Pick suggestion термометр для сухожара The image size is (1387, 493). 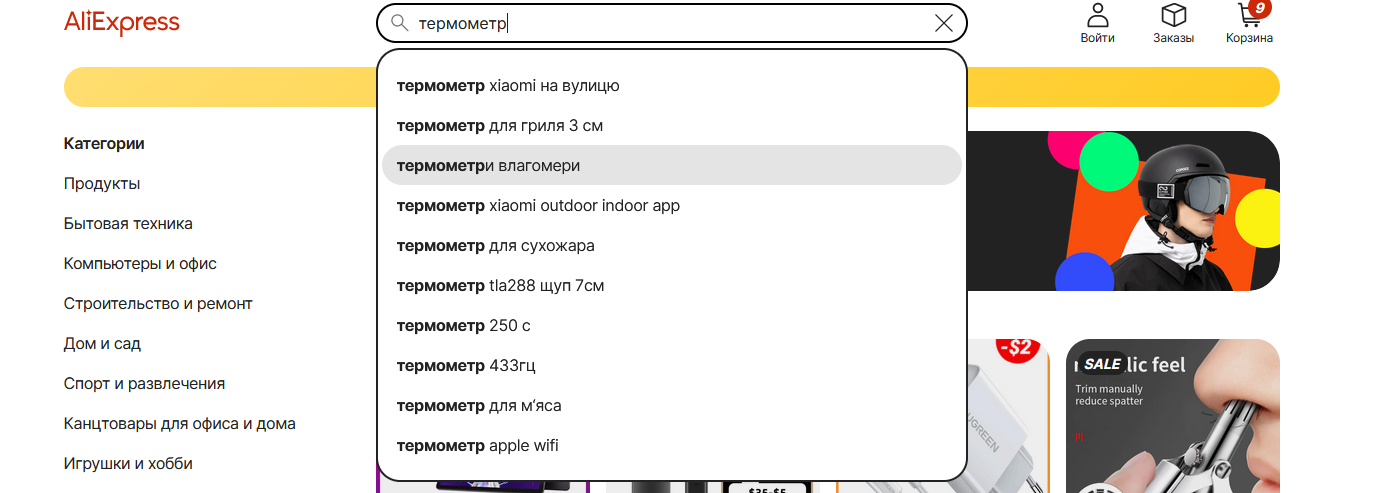(x=672, y=246)
